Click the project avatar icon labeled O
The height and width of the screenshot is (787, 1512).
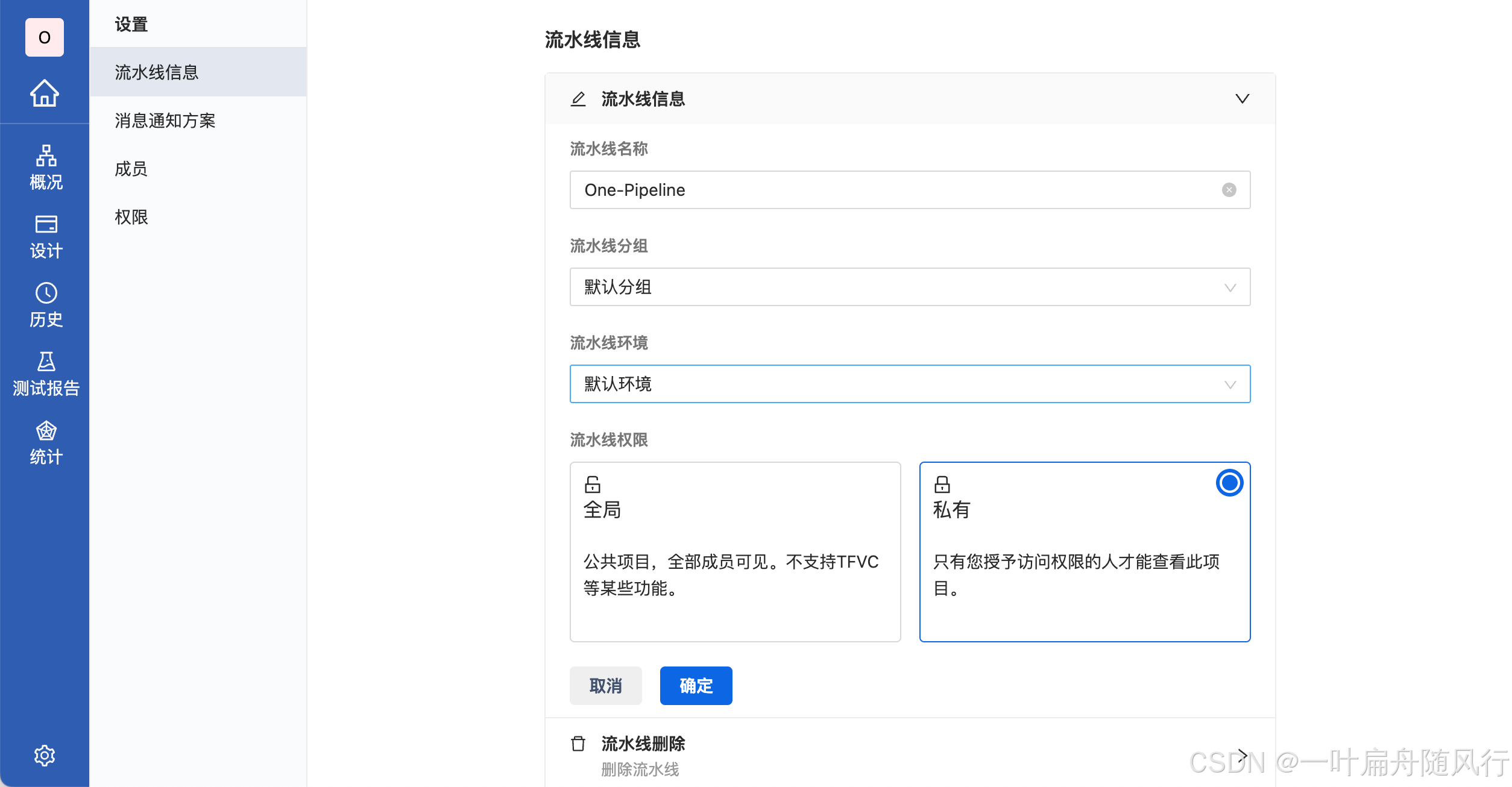(45, 37)
